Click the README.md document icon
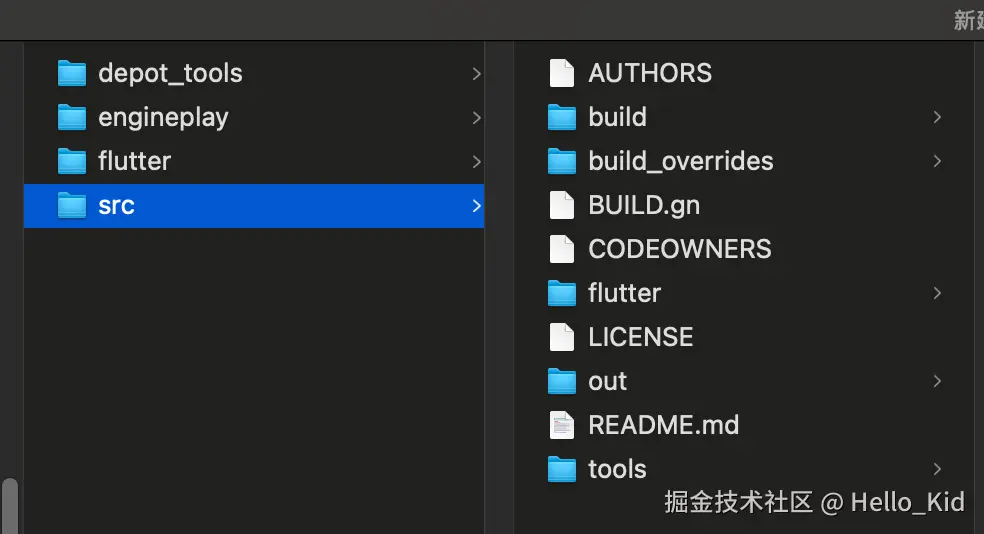984x534 pixels. click(562, 425)
